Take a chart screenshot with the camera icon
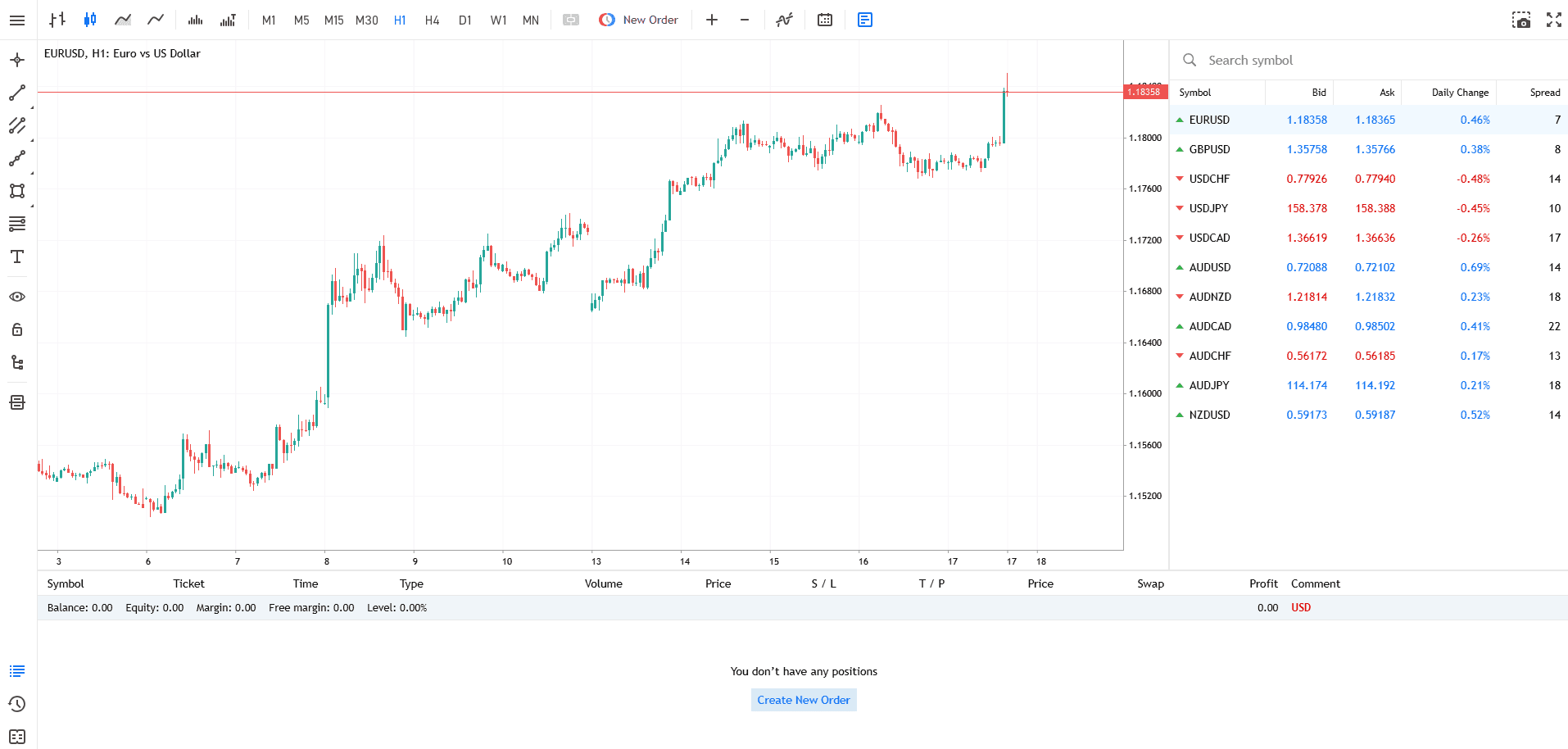 (x=1522, y=20)
